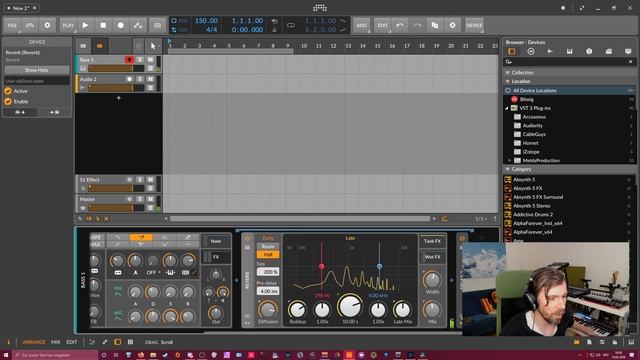Add a new track with plus icon

tap(119, 98)
